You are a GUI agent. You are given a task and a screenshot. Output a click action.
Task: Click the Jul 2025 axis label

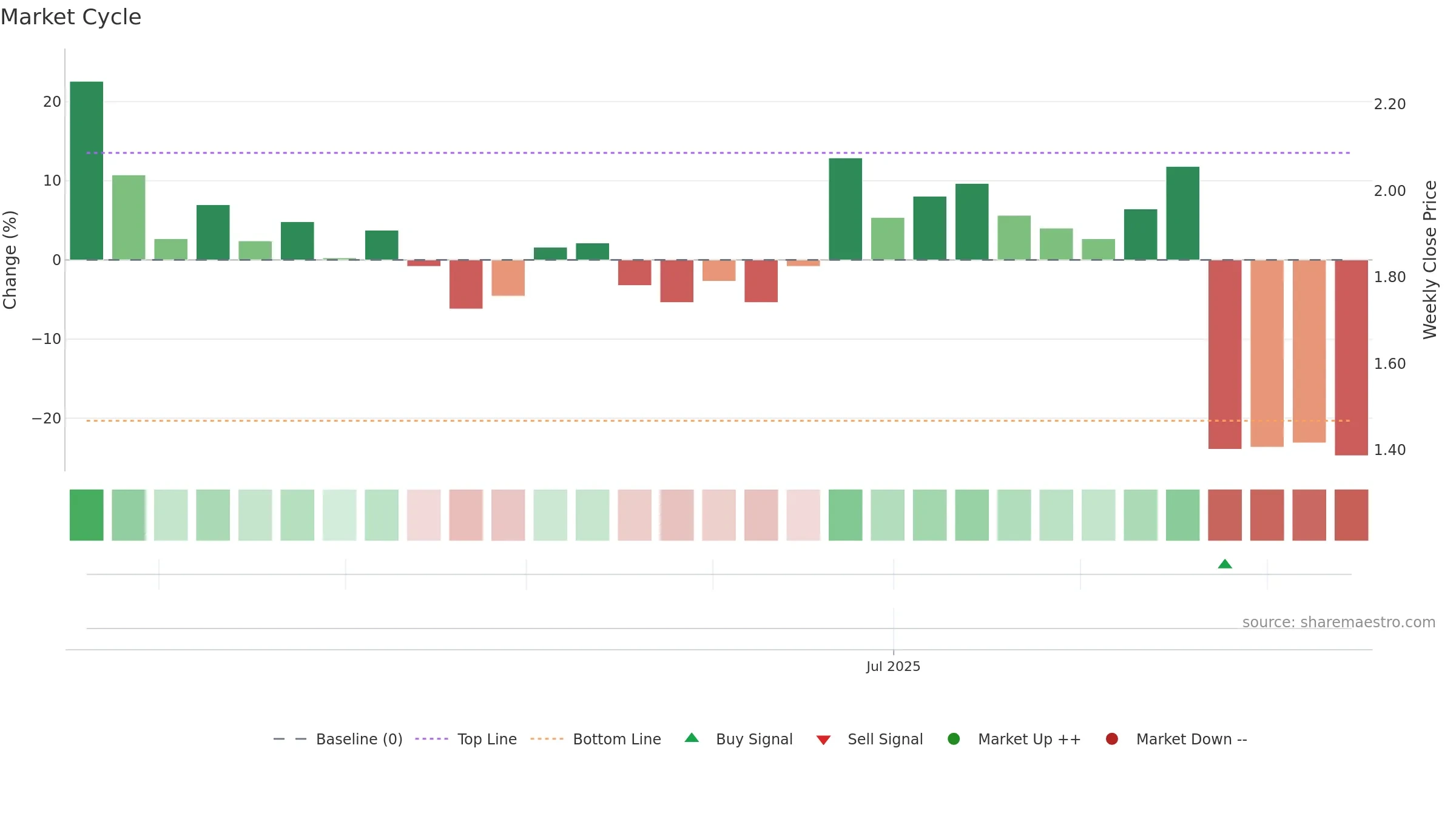click(893, 666)
